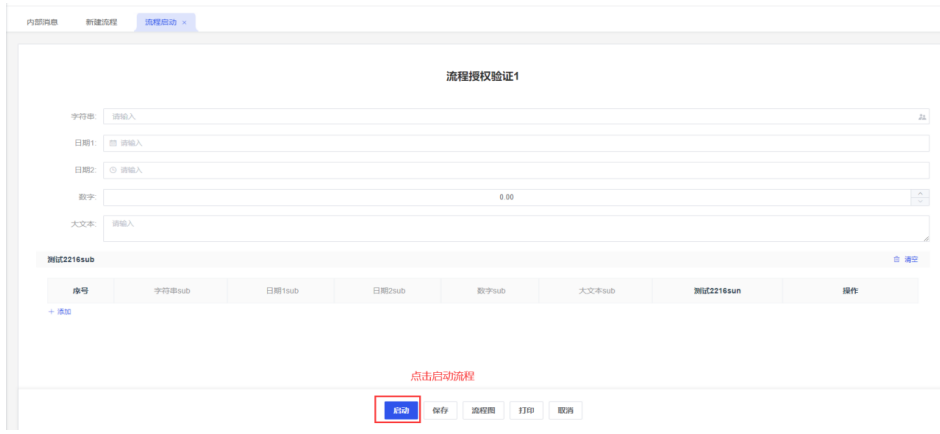Click the 打印 button
Viewport: 940px width, 434px height.
pyautogui.click(x=526, y=411)
